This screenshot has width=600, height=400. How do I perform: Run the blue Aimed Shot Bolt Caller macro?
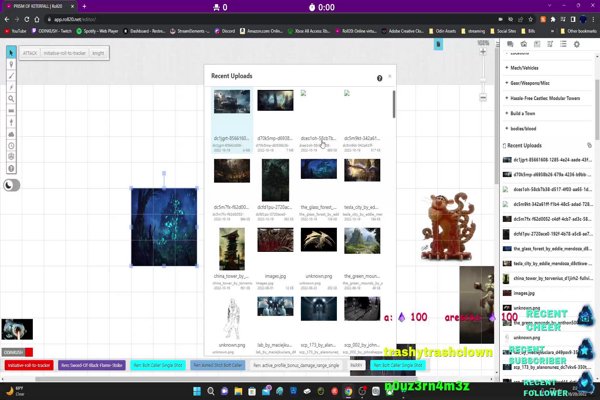click(x=218, y=365)
